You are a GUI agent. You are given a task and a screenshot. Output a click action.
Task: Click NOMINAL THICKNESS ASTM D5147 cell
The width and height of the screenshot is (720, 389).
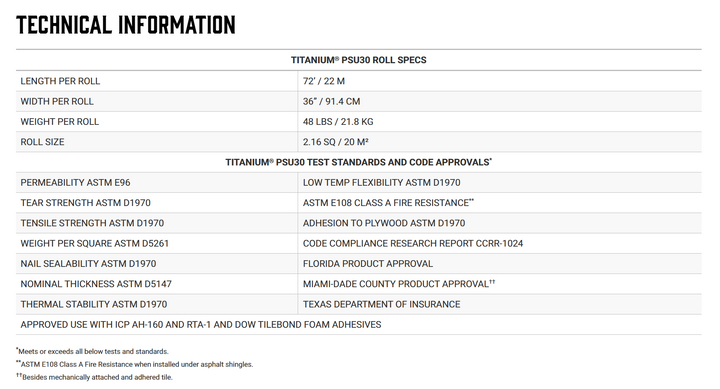coord(157,284)
